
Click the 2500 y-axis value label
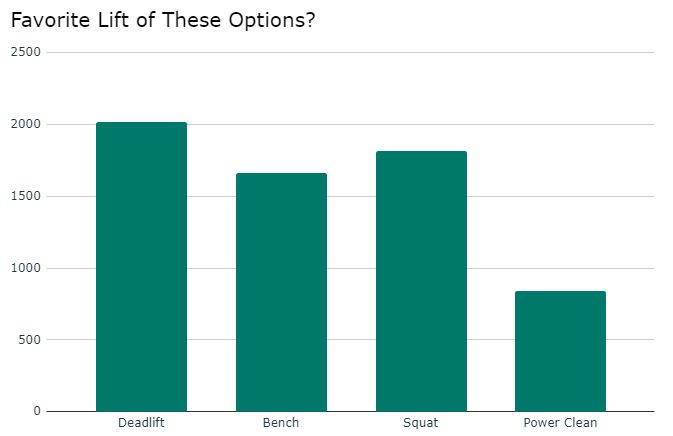tap(25, 52)
